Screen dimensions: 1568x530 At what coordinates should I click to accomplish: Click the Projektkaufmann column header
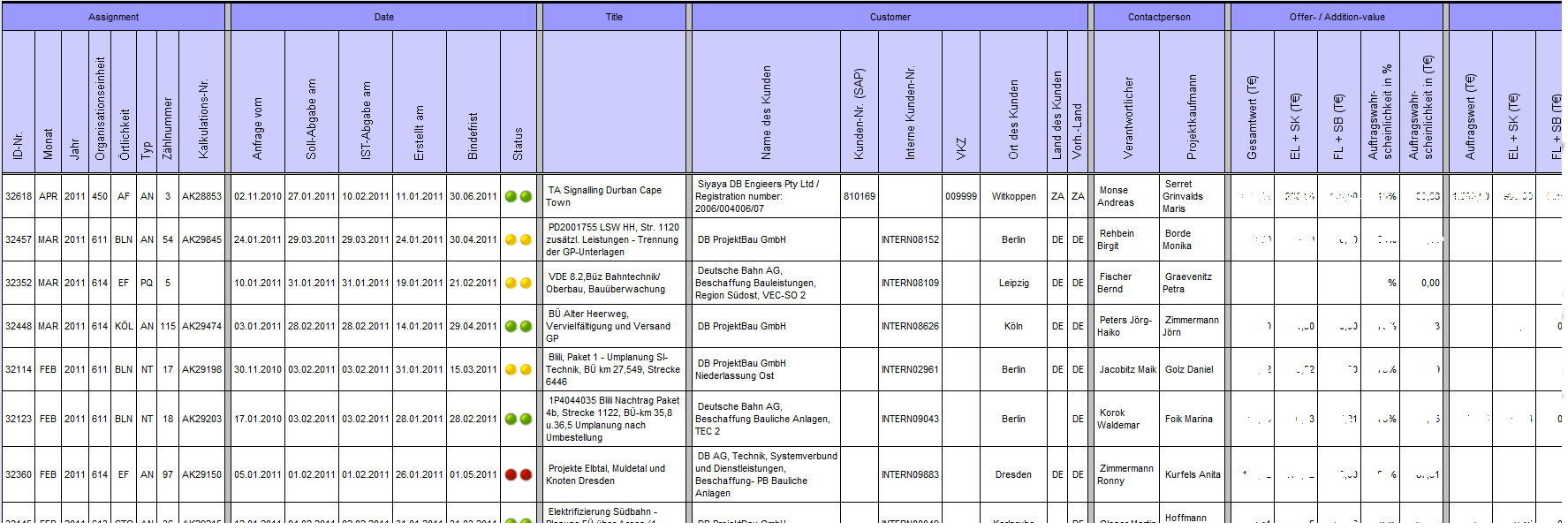(x=1193, y=102)
